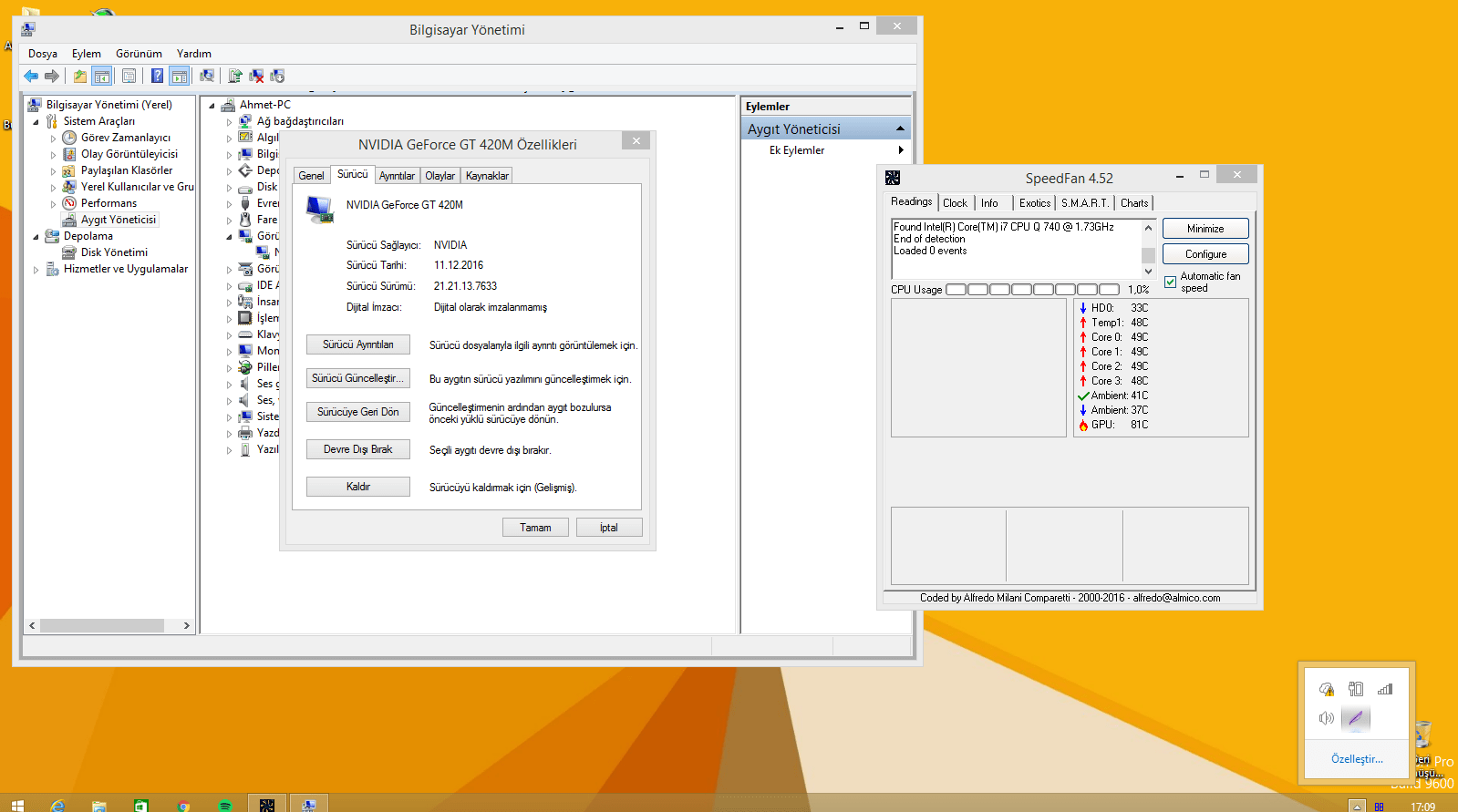Open Windows Start button on taskbar
Screen dimensions: 1458x812
coord(17,805)
